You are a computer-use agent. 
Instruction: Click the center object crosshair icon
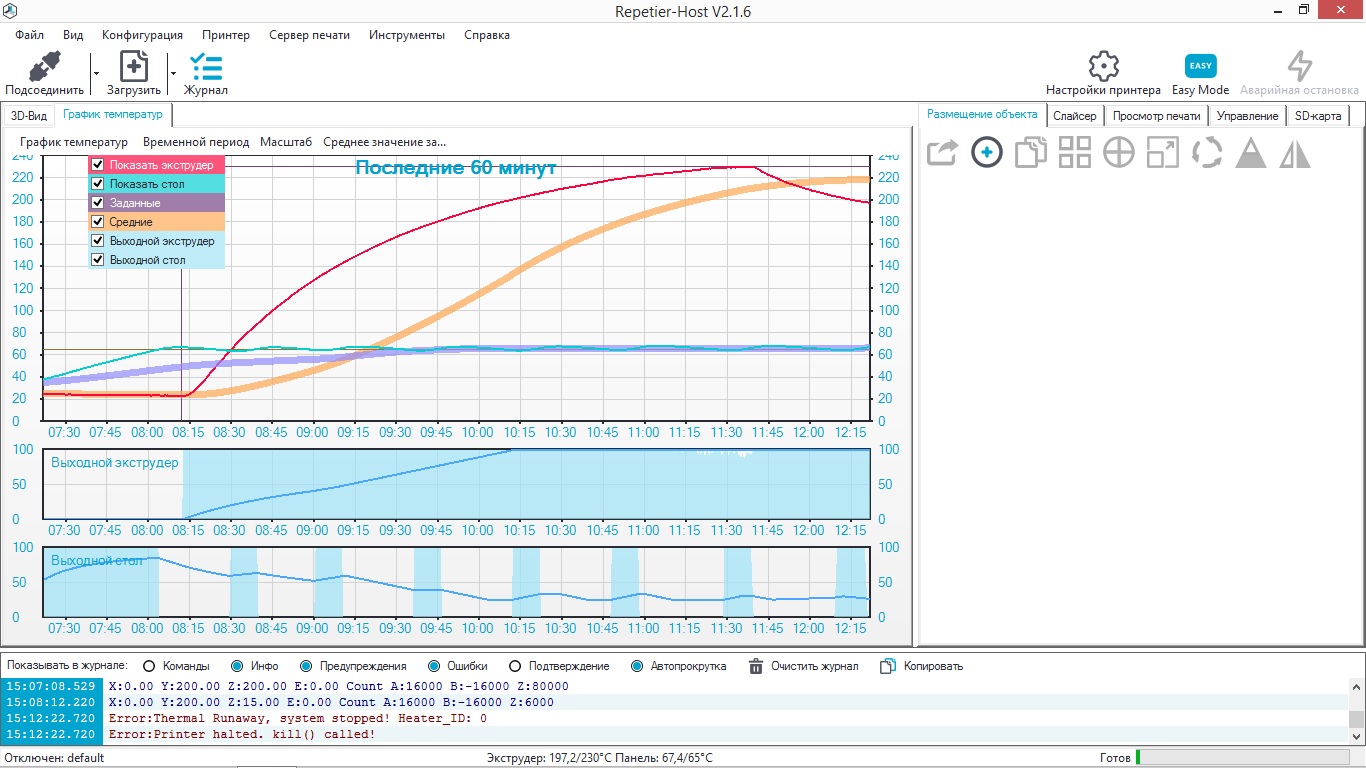[1118, 153]
